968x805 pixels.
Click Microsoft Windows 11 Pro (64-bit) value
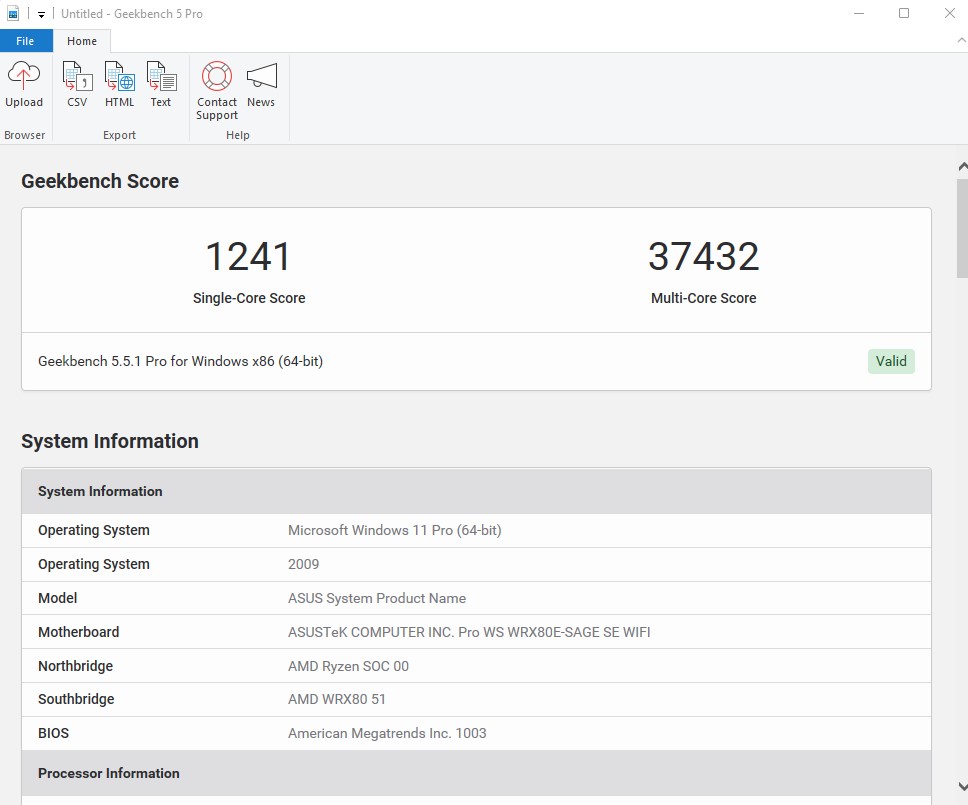(394, 530)
